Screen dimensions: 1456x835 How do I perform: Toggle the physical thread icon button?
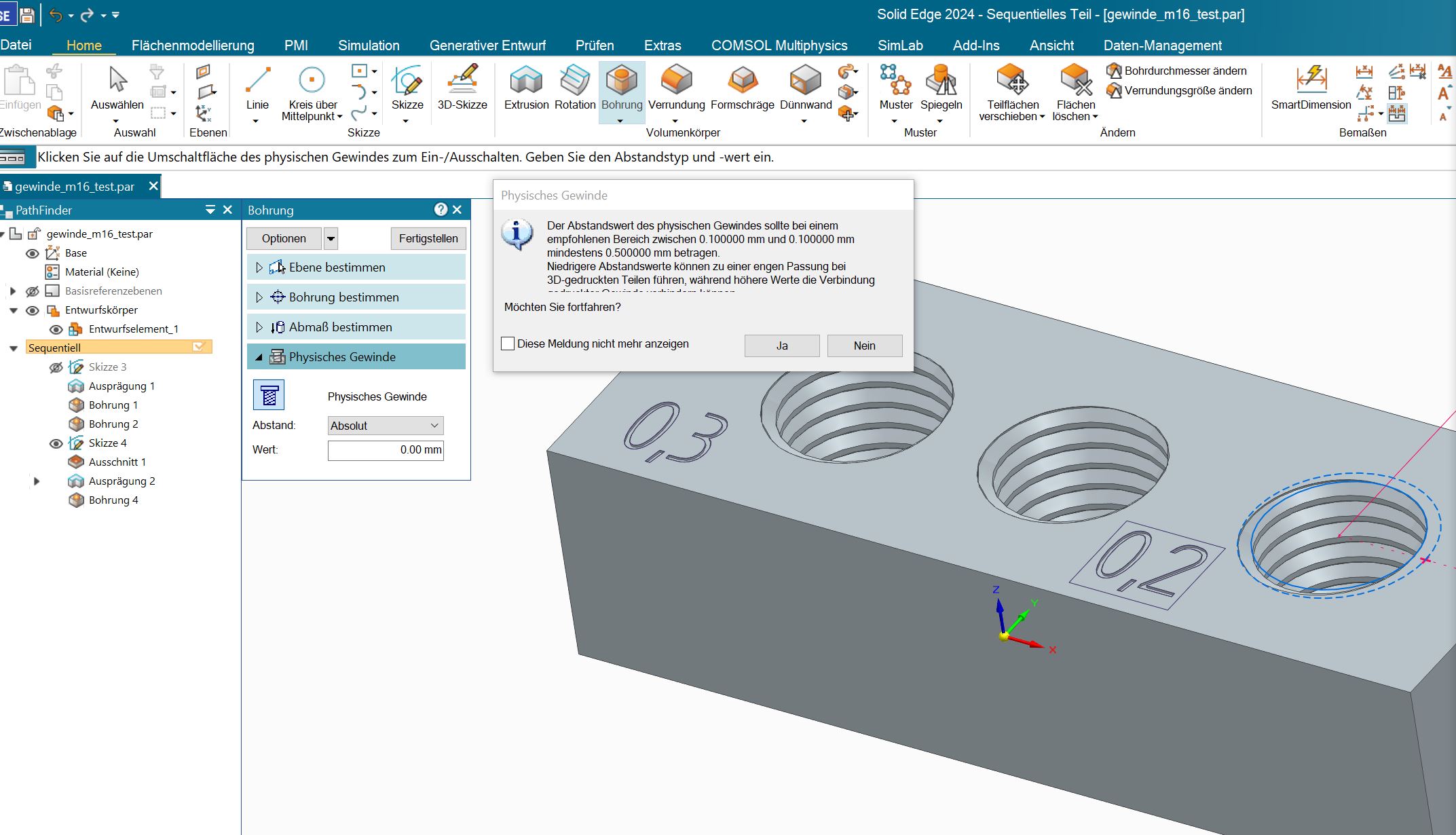click(x=269, y=395)
